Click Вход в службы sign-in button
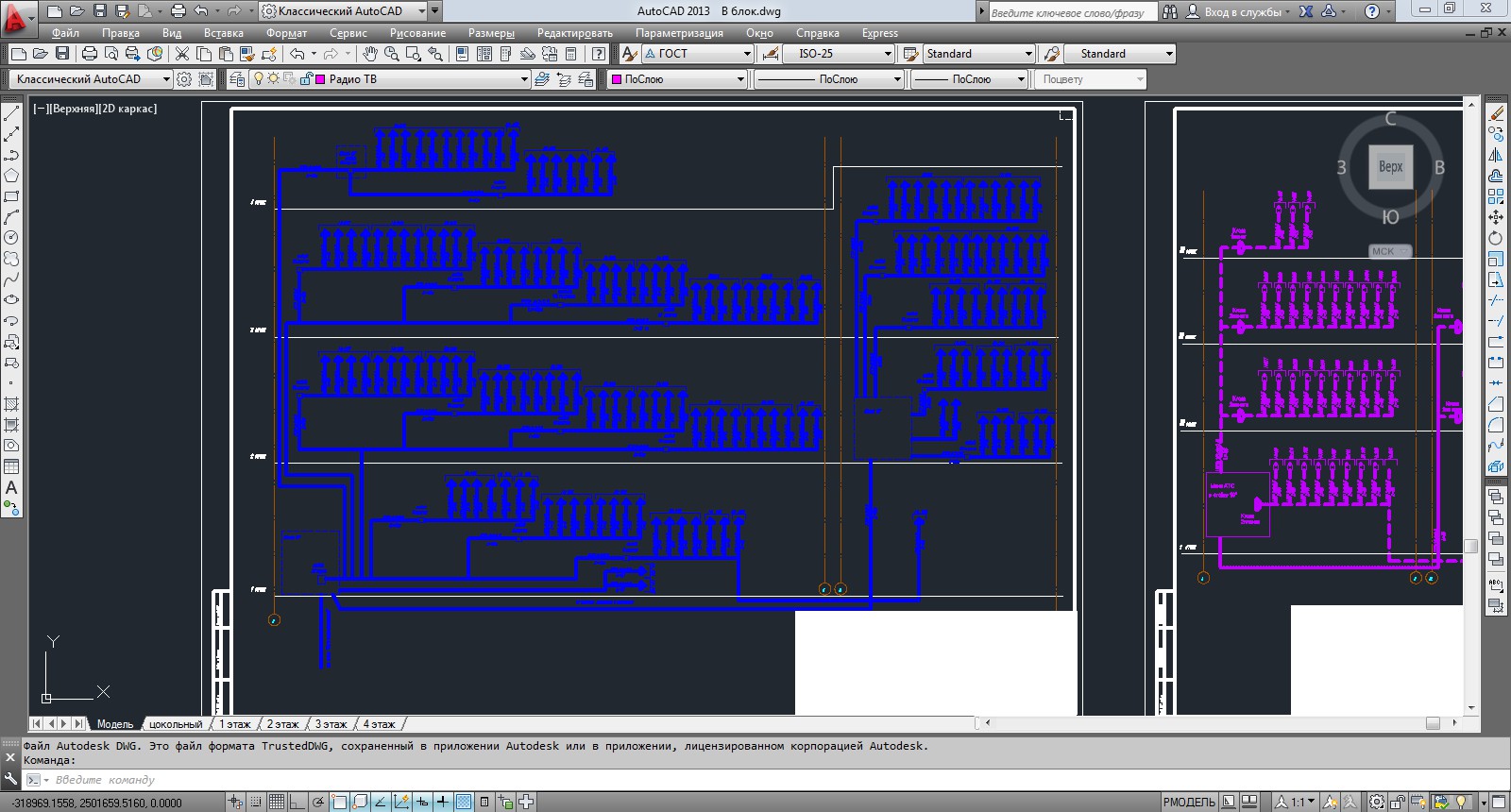 (1238, 11)
